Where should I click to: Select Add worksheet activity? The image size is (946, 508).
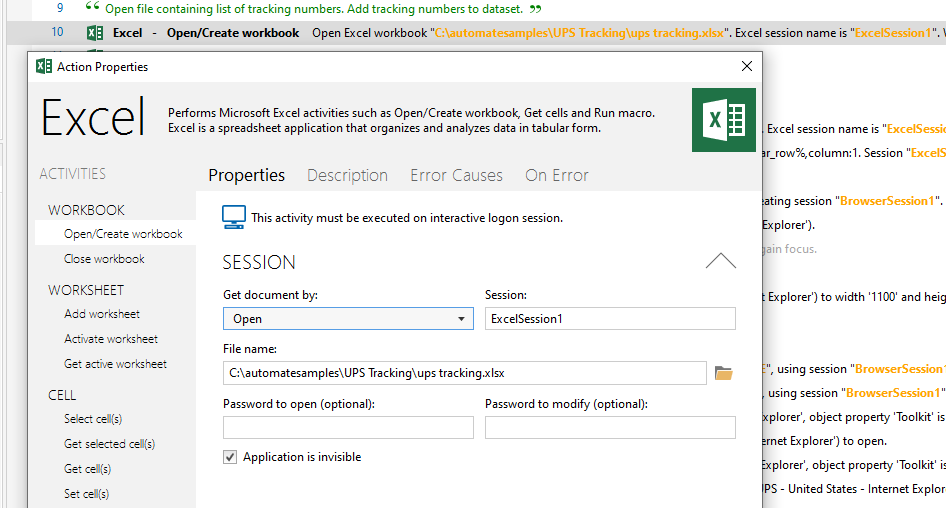coord(101,314)
